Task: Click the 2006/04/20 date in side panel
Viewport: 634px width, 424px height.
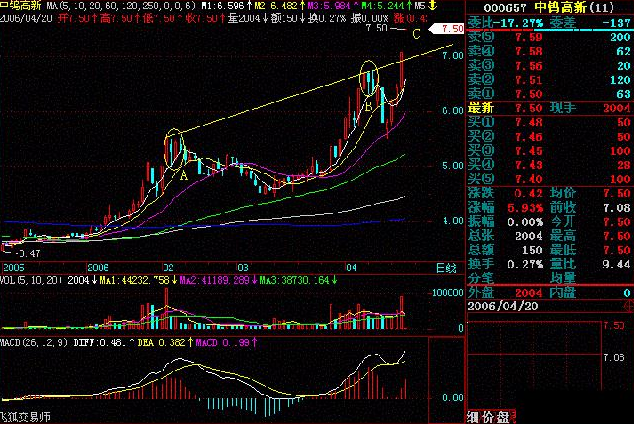Action: pos(503,306)
